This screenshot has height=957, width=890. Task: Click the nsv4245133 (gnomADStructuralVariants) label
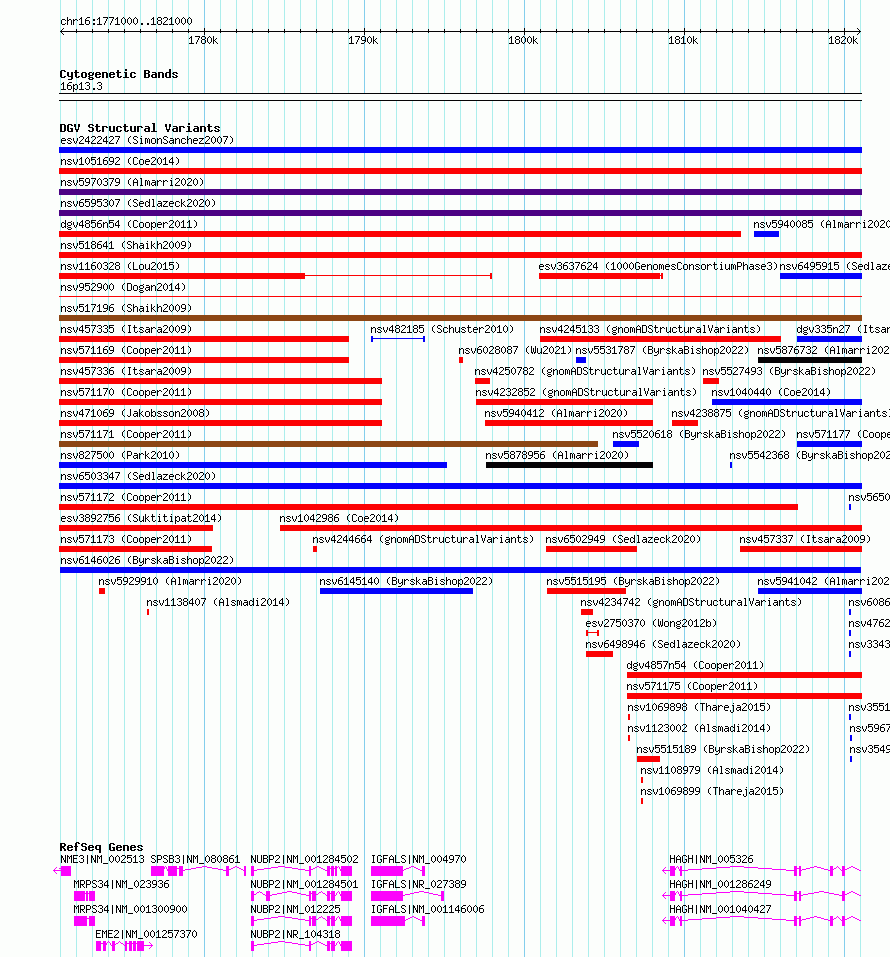click(650, 330)
